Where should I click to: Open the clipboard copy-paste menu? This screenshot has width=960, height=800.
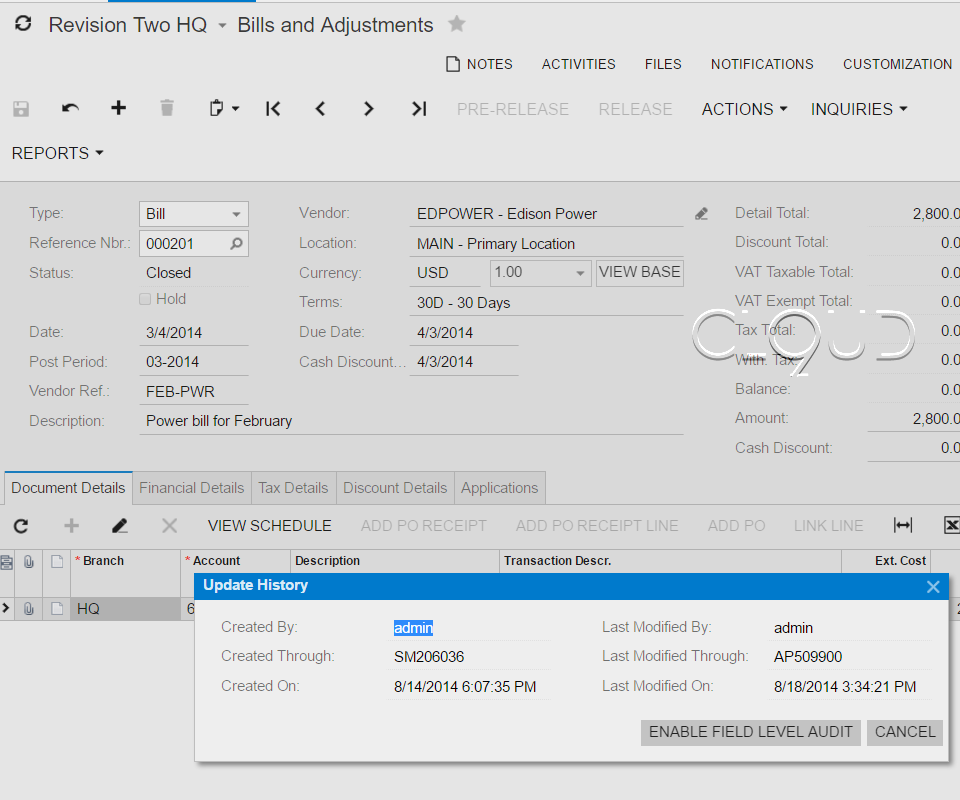click(223, 109)
